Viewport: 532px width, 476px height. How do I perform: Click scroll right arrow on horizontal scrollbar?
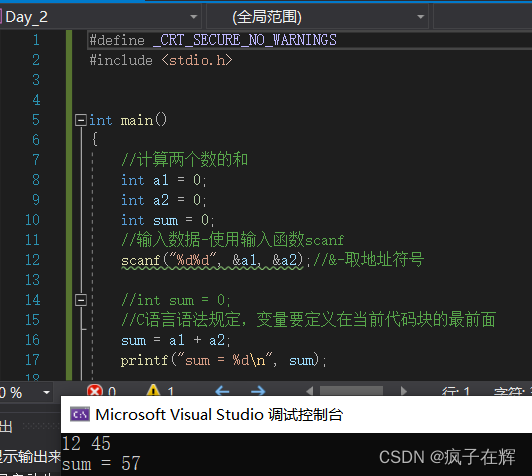pyautogui.click(x=403, y=391)
